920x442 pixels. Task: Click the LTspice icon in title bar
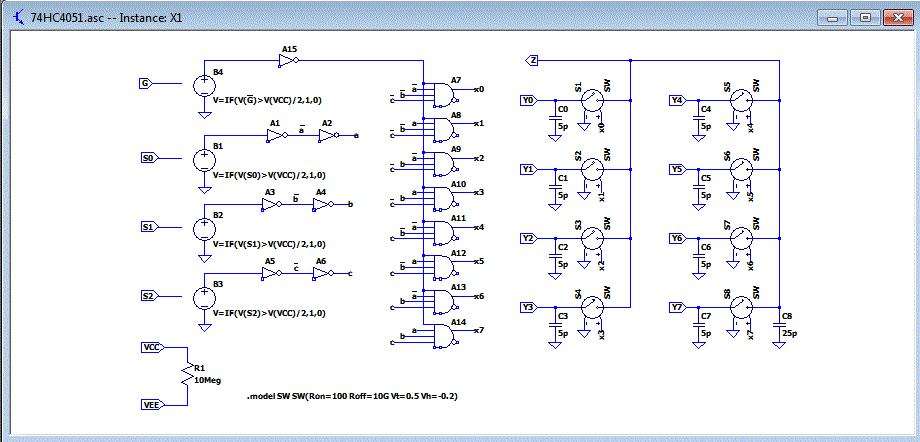[19, 17]
